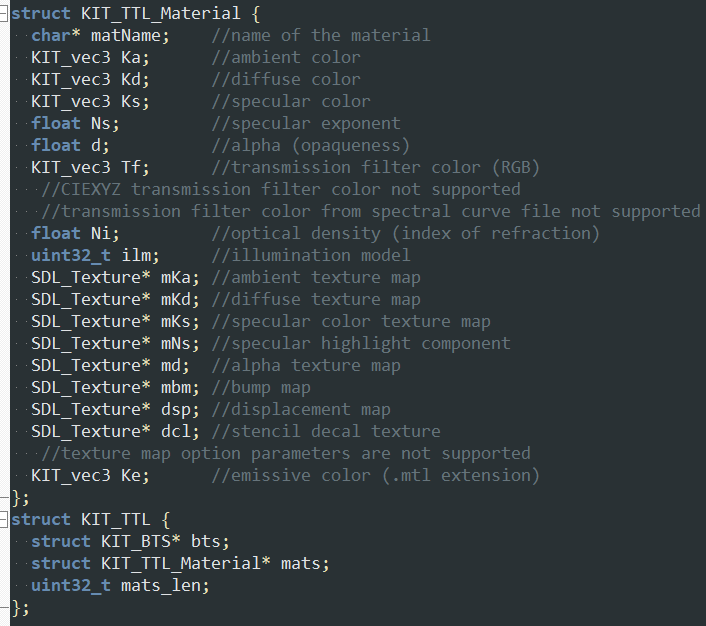
Task: Click the dcl stencil decal member
Action: point(175,431)
